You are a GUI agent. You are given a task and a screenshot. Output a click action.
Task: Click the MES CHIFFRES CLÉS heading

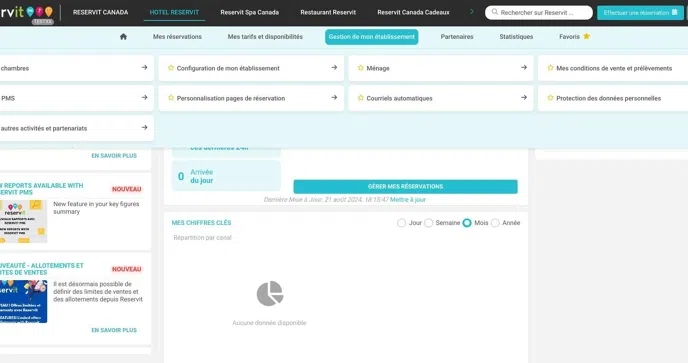point(201,223)
